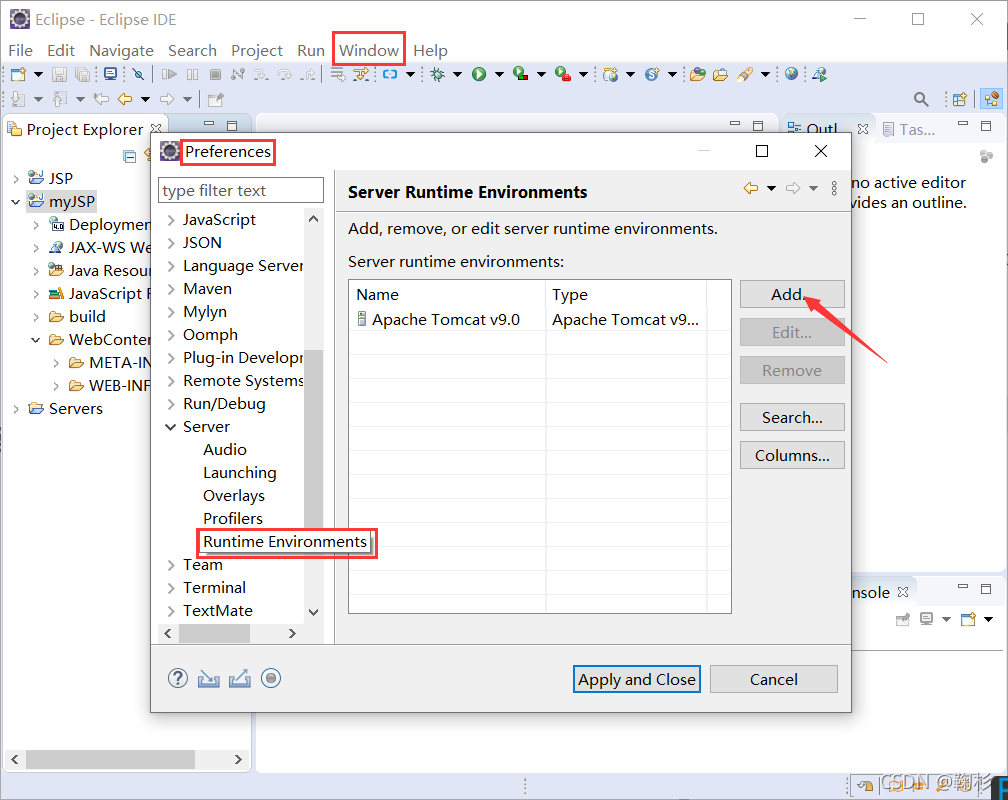Switch to the Project Explorer tab
The height and width of the screenshot is (800, 1008).
pos(84,130)
